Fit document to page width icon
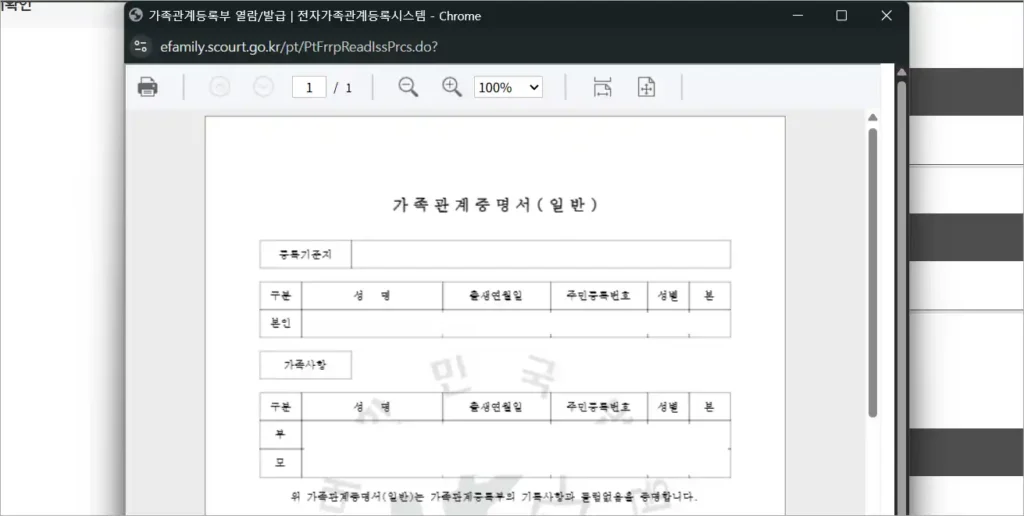1024x516 pixels. [x=602, y=87]
